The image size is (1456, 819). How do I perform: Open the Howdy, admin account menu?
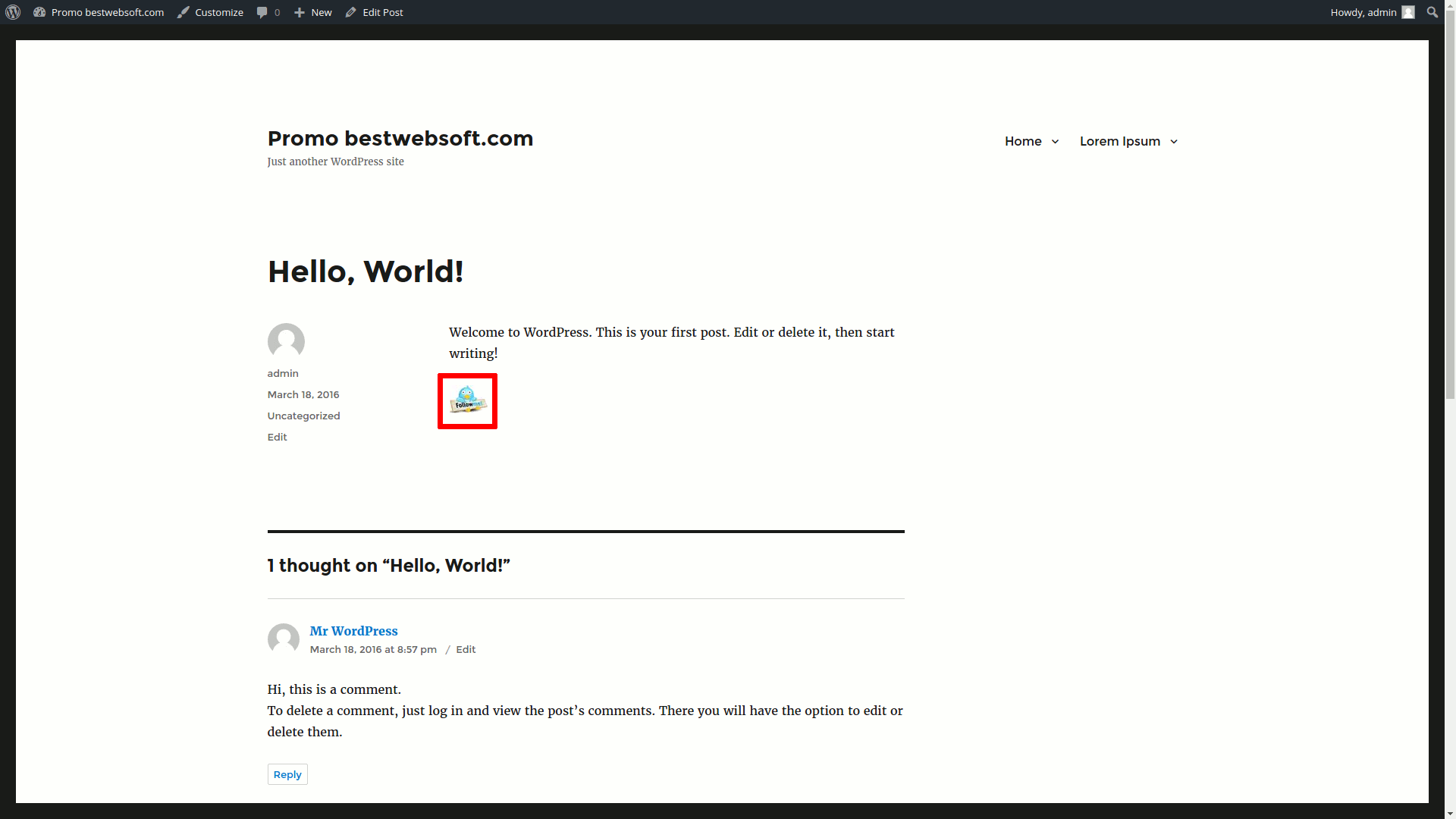click(x=1372, y=12)
